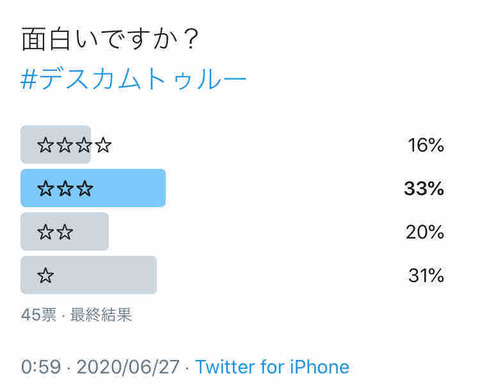The width and height of the screenshot is (480, 392).
Task: Click the 2020/06/27 tweet date
Action: 128,367
